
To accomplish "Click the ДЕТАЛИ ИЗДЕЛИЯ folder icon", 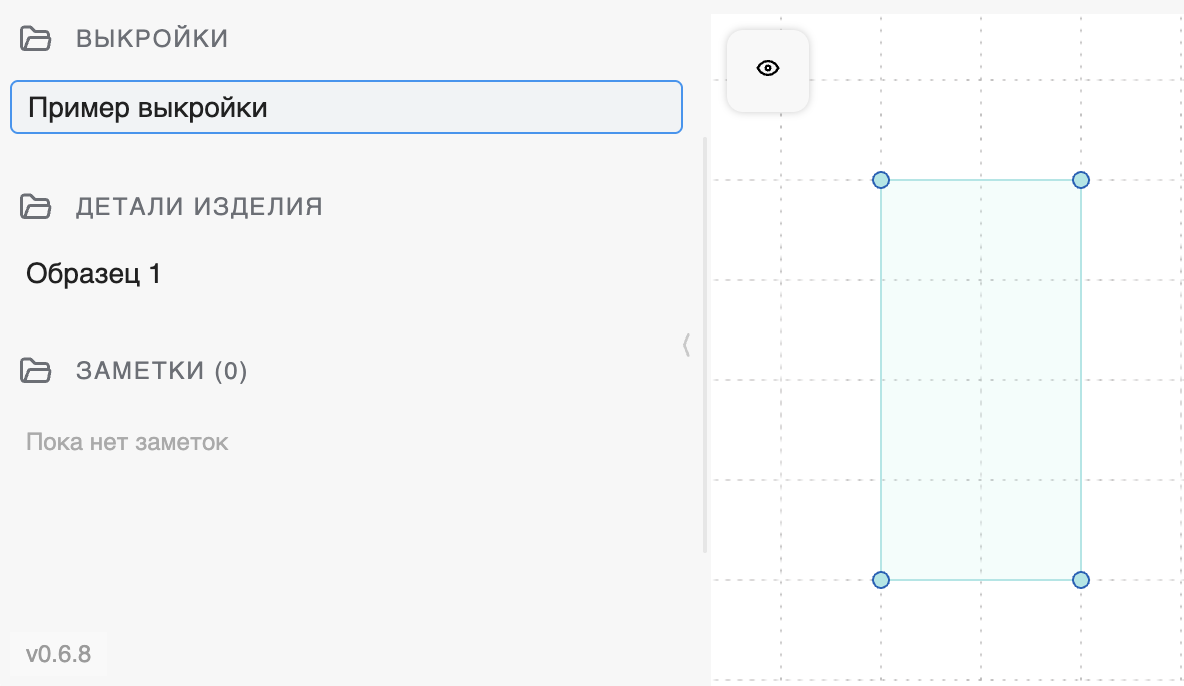I will 36,206.
